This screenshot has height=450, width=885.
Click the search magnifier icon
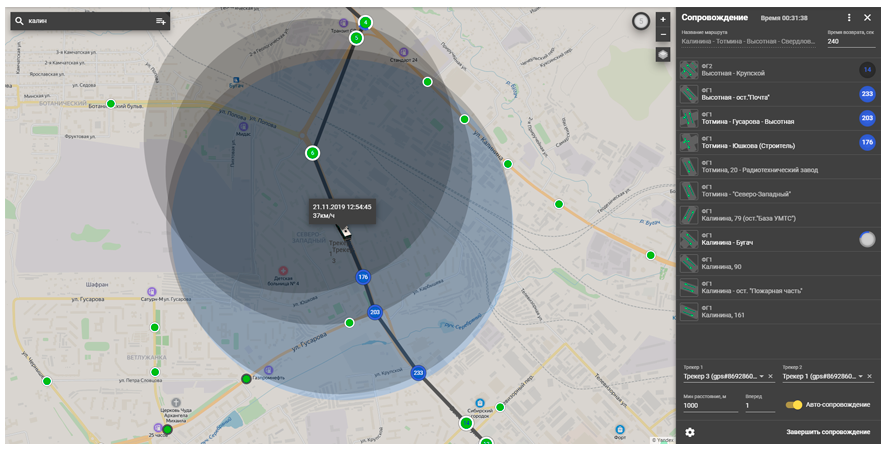pos(18,21)
